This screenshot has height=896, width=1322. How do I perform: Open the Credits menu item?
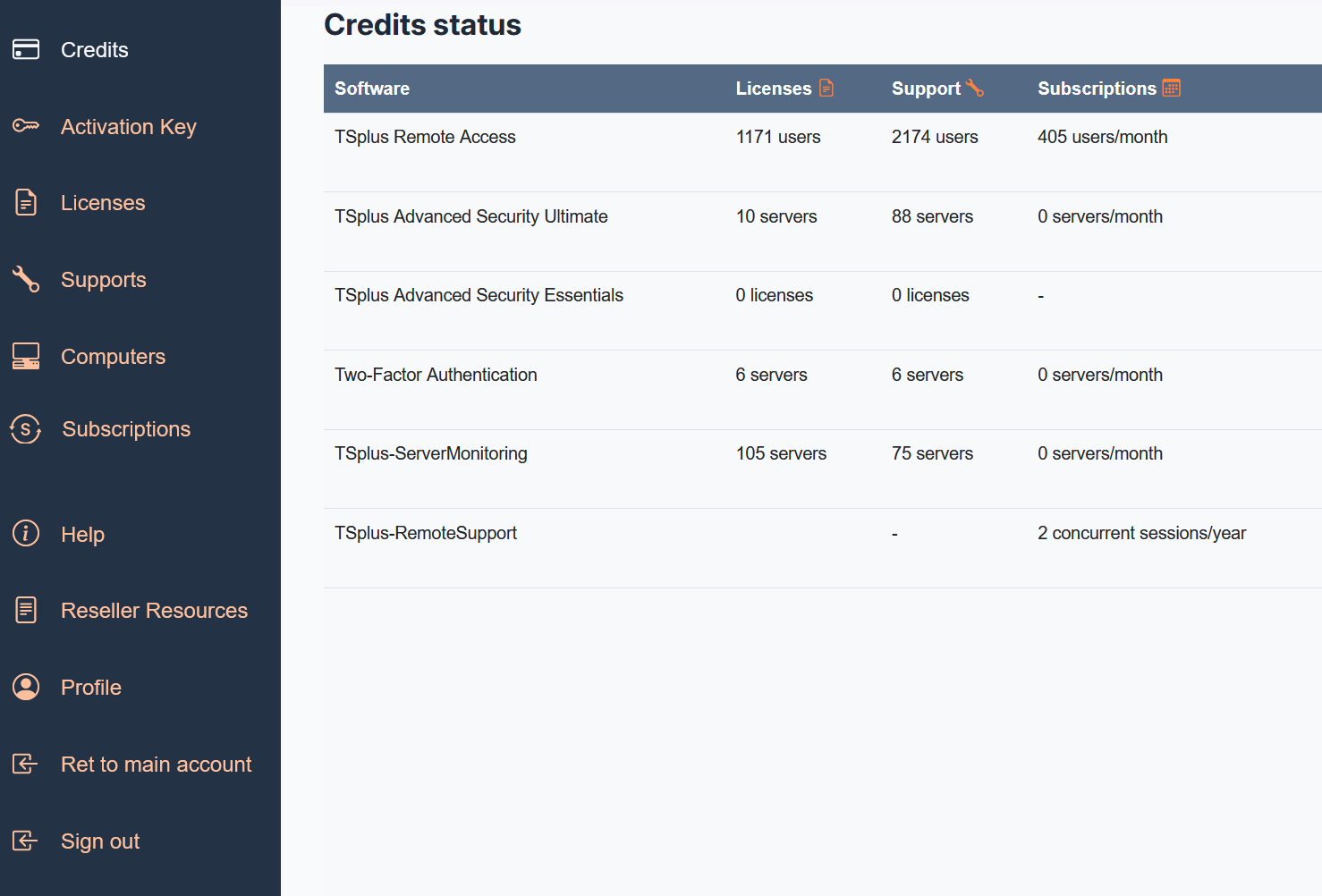95,50
